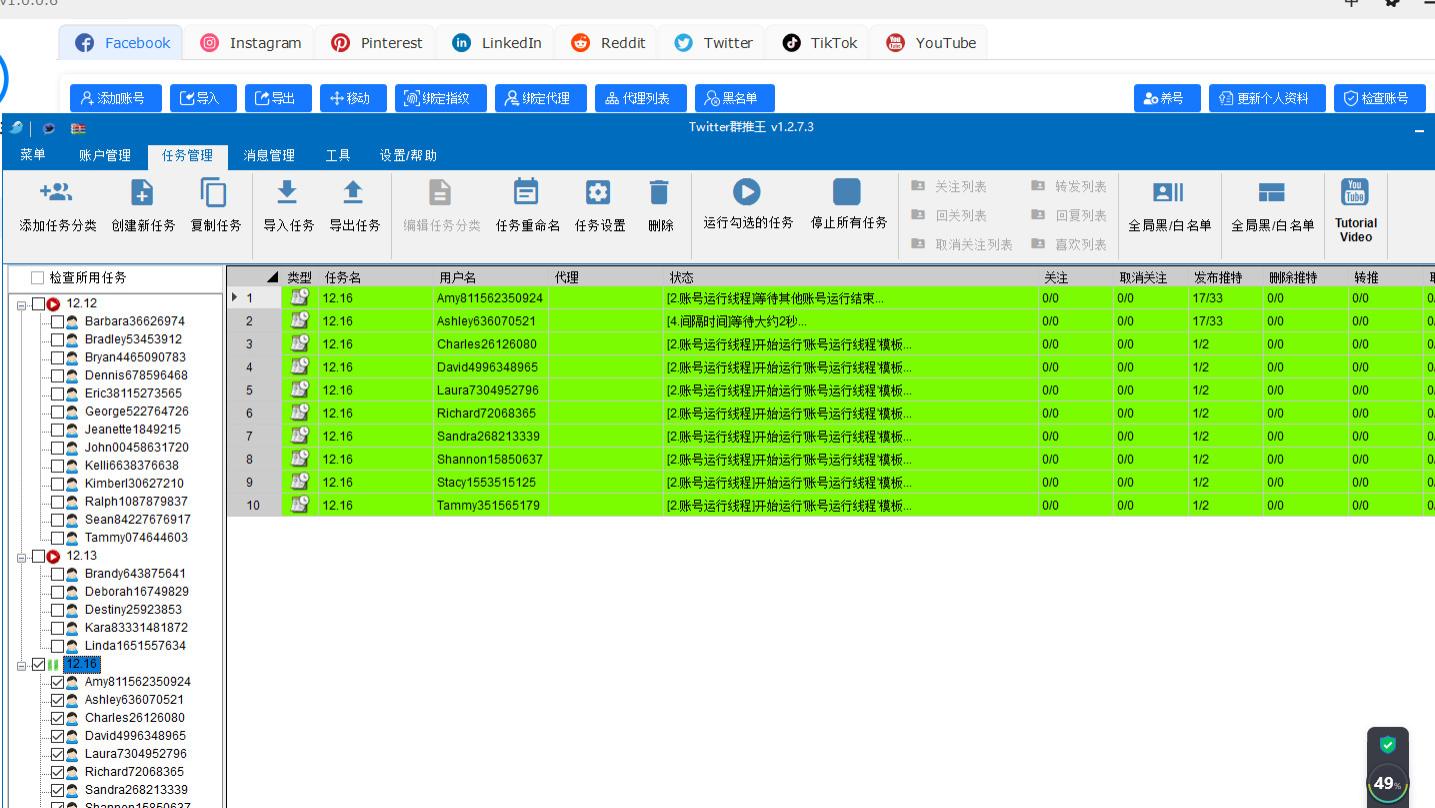Select Linda1651557634 in the task tree
Image resolution: width=1435 pixels, height=808 pixels.
tap(135, 646)
